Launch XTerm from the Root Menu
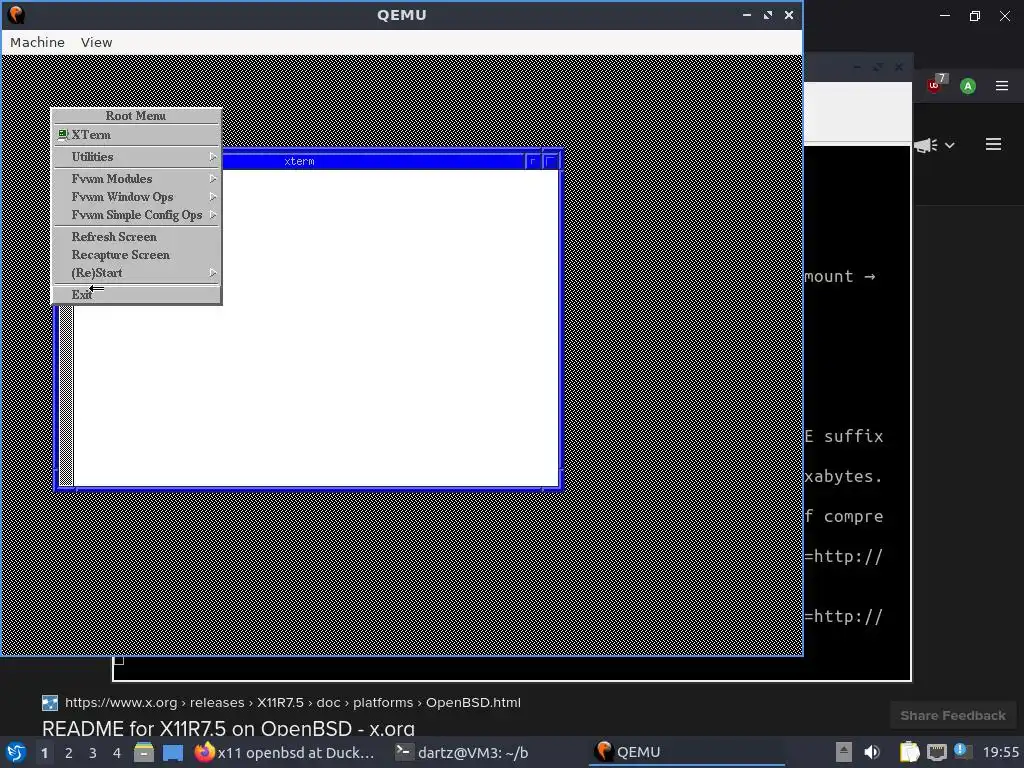This screenshot has height=768, width=1024. pyautogui.click(x=136, y=135)
